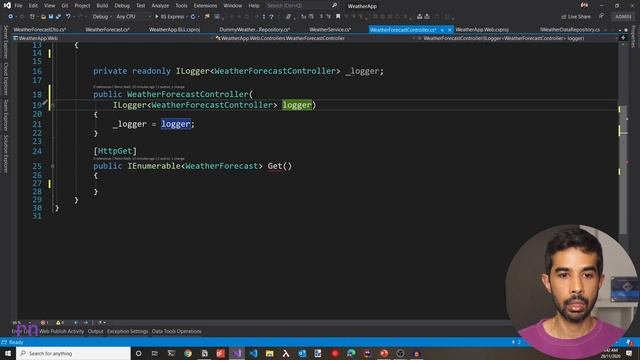640x360 pixels.
Task: Open the Cloud Explorer side panel tab
Action: (5, 78)
